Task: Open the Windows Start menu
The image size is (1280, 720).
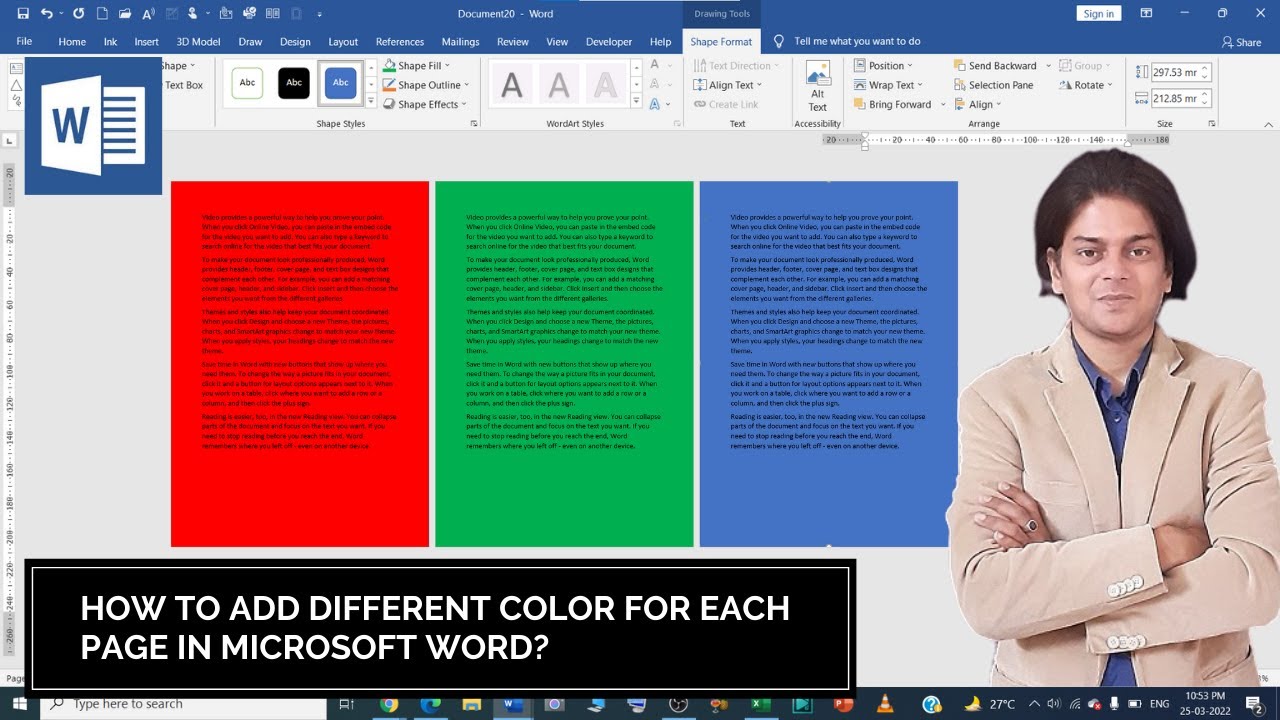Action: click(20, 704)
